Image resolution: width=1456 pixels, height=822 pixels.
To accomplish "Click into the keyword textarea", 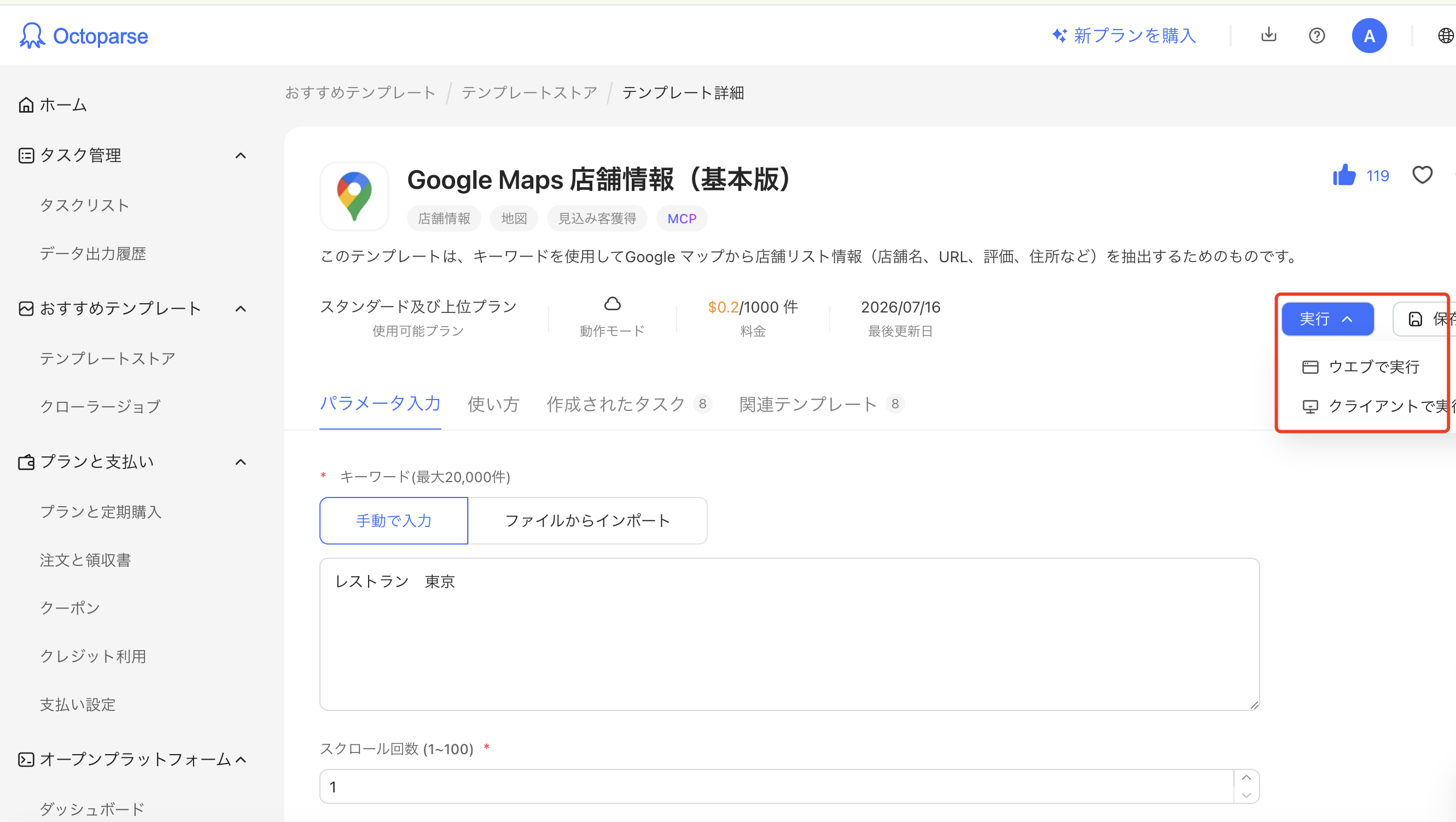I will tap(789, 634).
